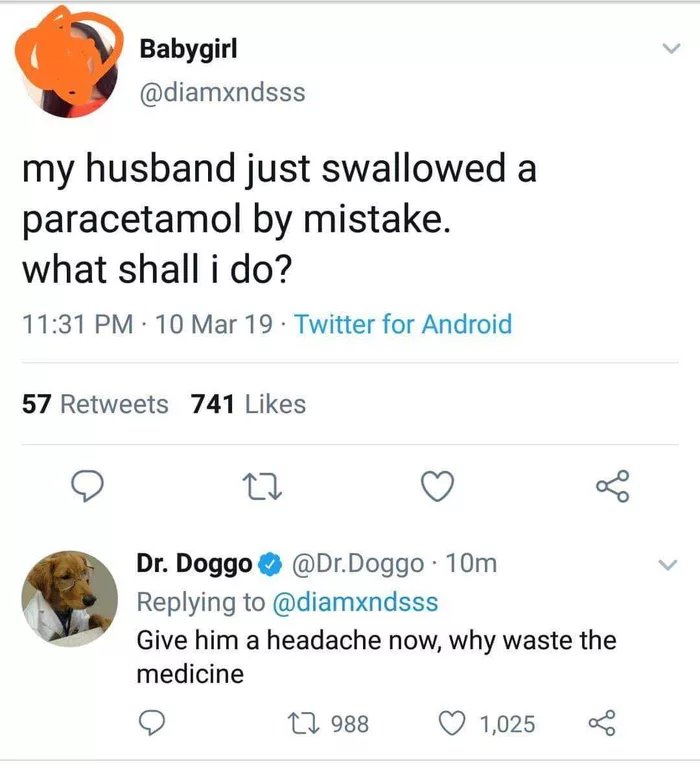Image resolution: width=700 pixels, height=764 pixels.
Task: Reply to Babygirl's main tweet
Action: click(91, 487)
